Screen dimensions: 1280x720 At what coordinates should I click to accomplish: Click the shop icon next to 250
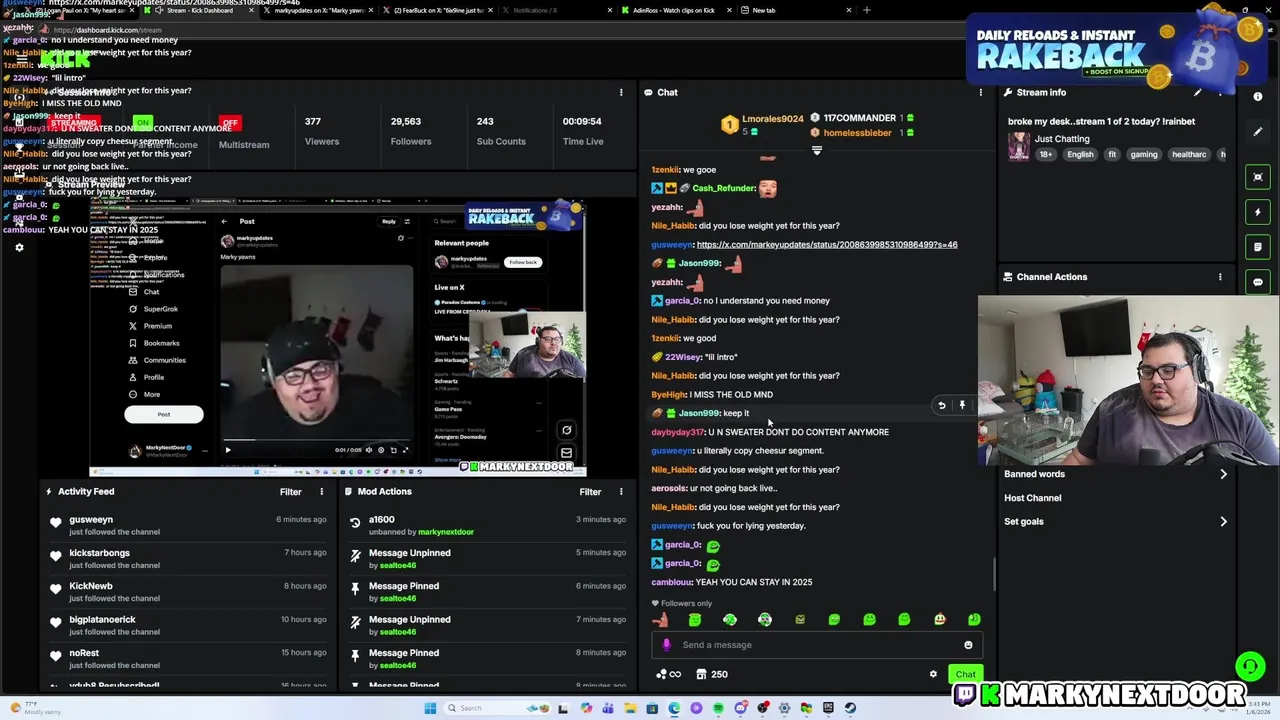701,674
